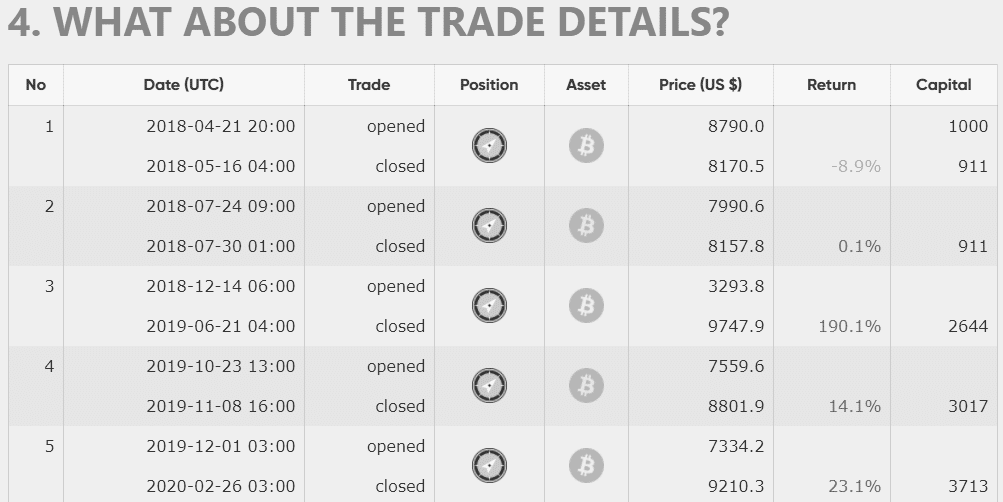The height and width of the screenshot is (502, 1003).
Task: Click the compass position icon for trade 5
Action: coord(489,466)
